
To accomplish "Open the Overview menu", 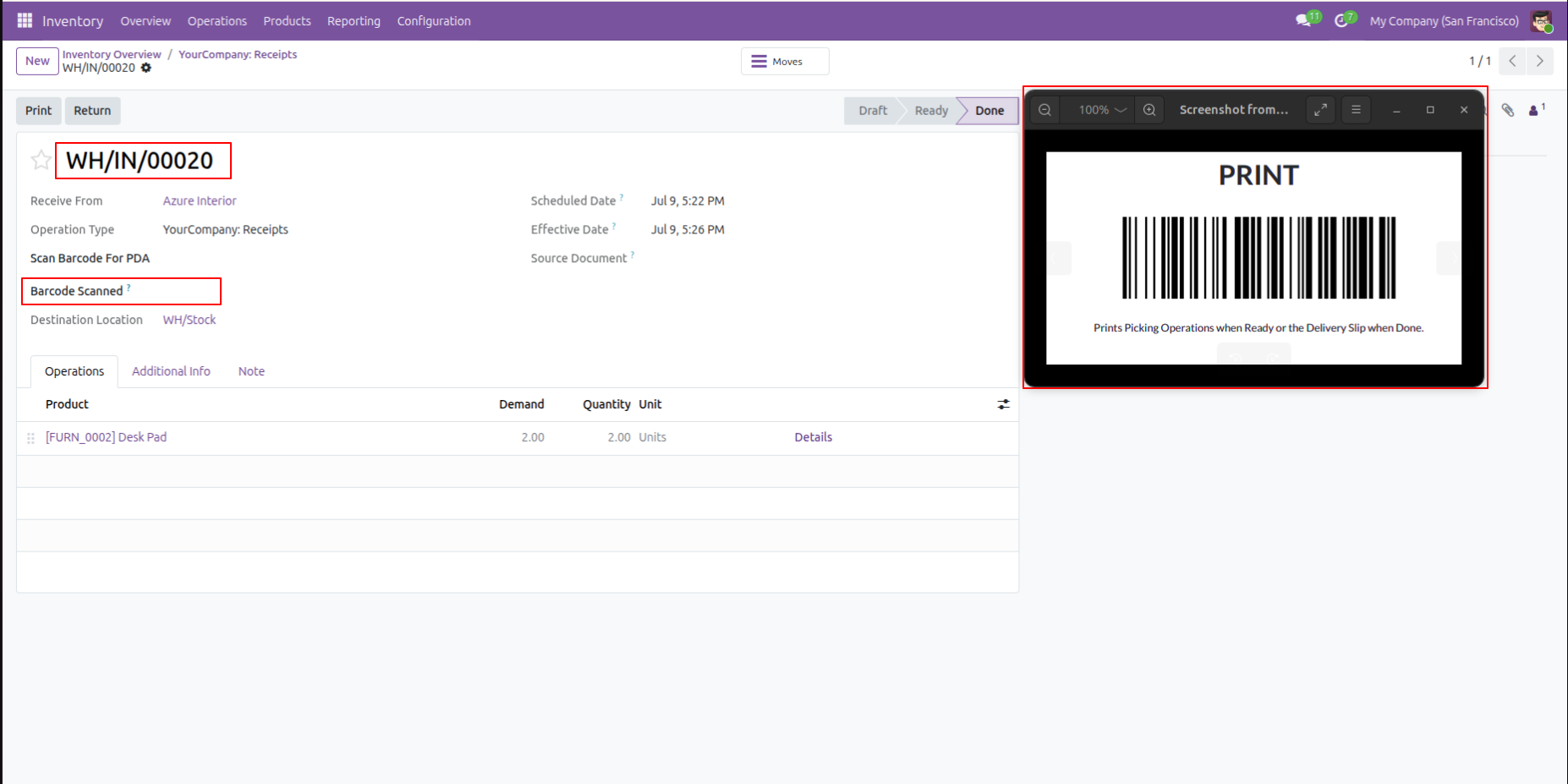I will pos(145,20).
